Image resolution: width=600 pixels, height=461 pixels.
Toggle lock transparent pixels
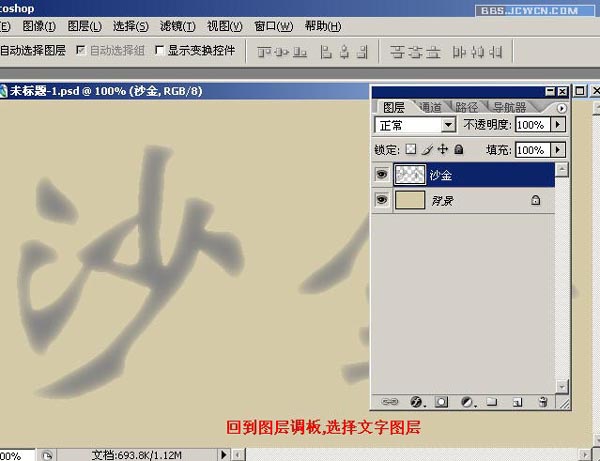click(x=410, y=149)
